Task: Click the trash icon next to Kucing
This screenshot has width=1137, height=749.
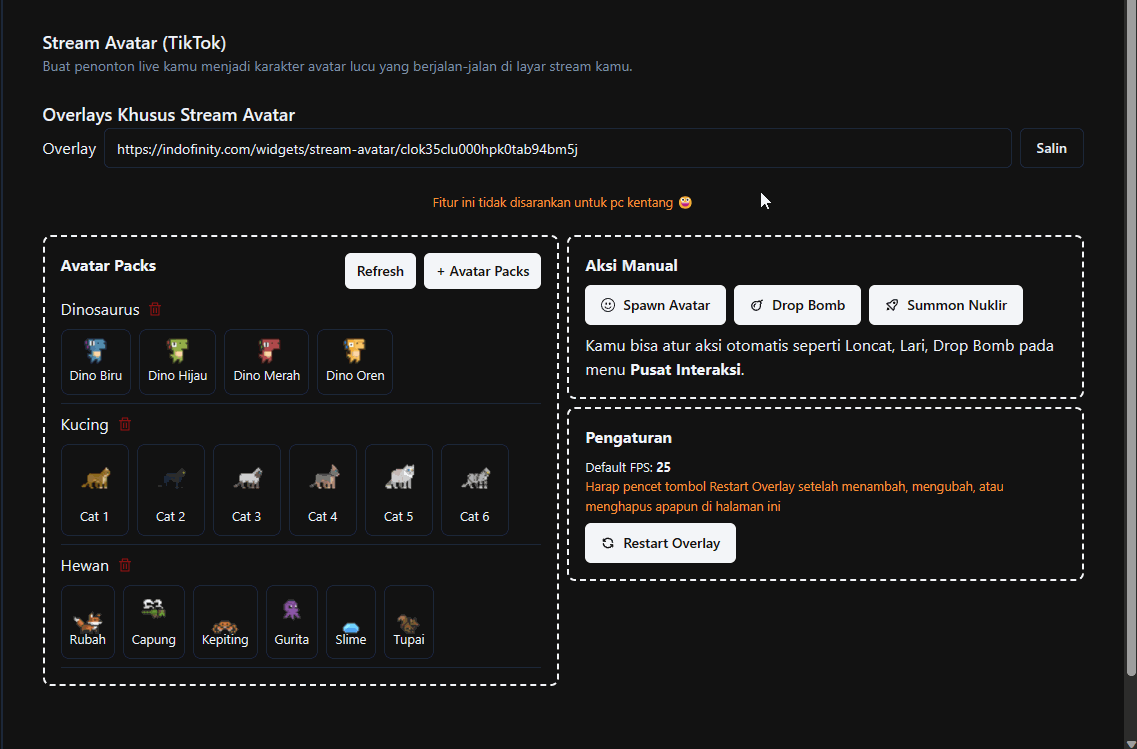Action: pyautogui.click(x=125, y=425)
